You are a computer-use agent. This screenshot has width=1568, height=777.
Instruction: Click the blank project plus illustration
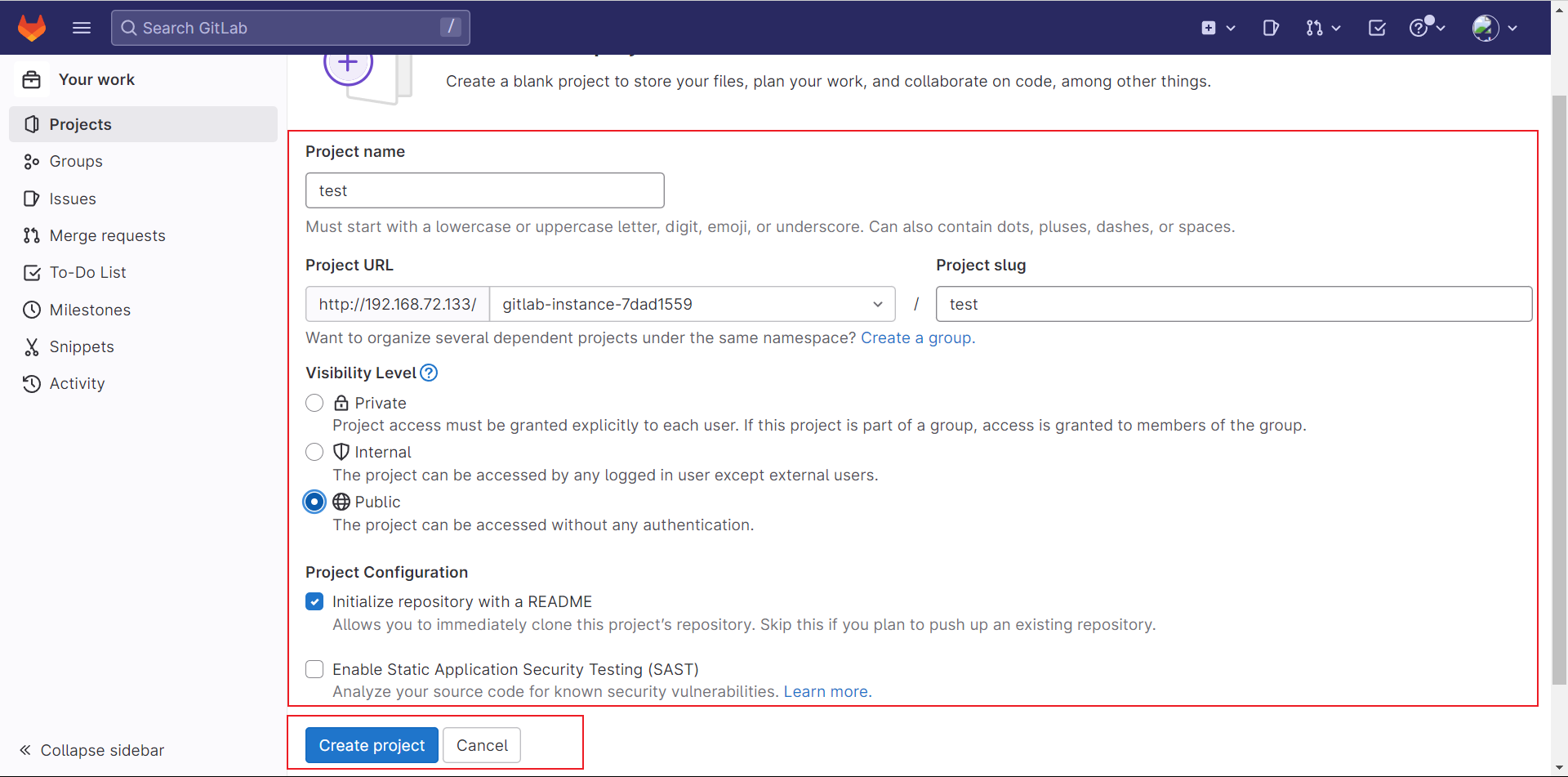pos(367,78)
